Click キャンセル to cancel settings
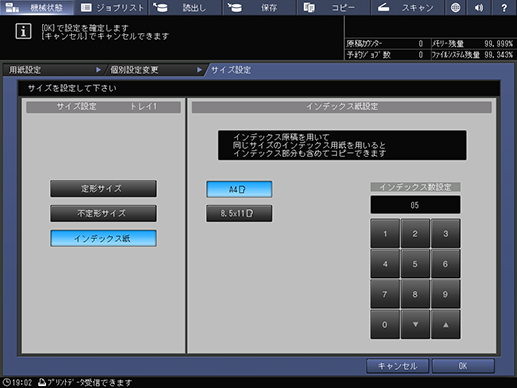Viewport: 517px width, 388px height. coord(397,366)
